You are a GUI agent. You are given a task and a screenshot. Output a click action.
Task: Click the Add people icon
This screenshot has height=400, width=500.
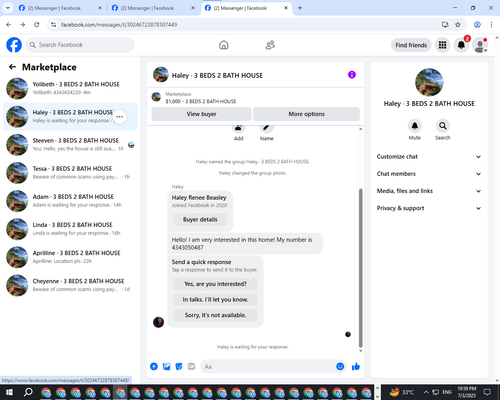(239, 128)
